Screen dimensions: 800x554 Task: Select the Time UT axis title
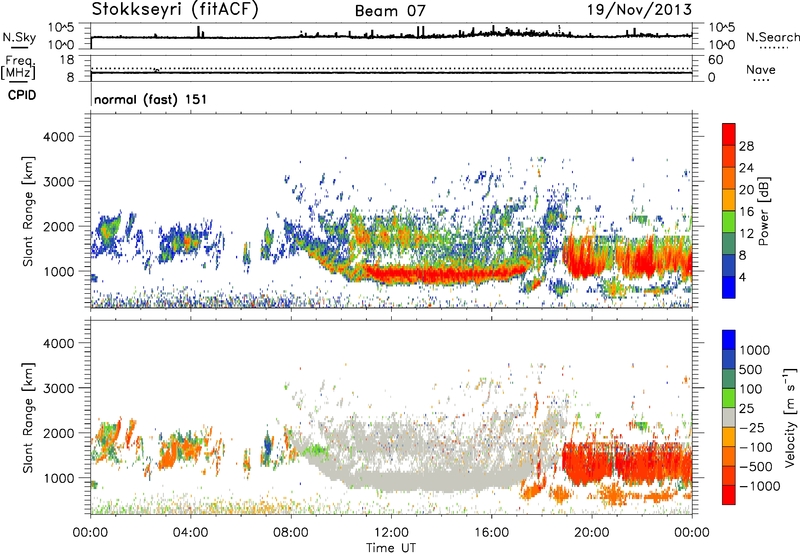click(391, 547)
